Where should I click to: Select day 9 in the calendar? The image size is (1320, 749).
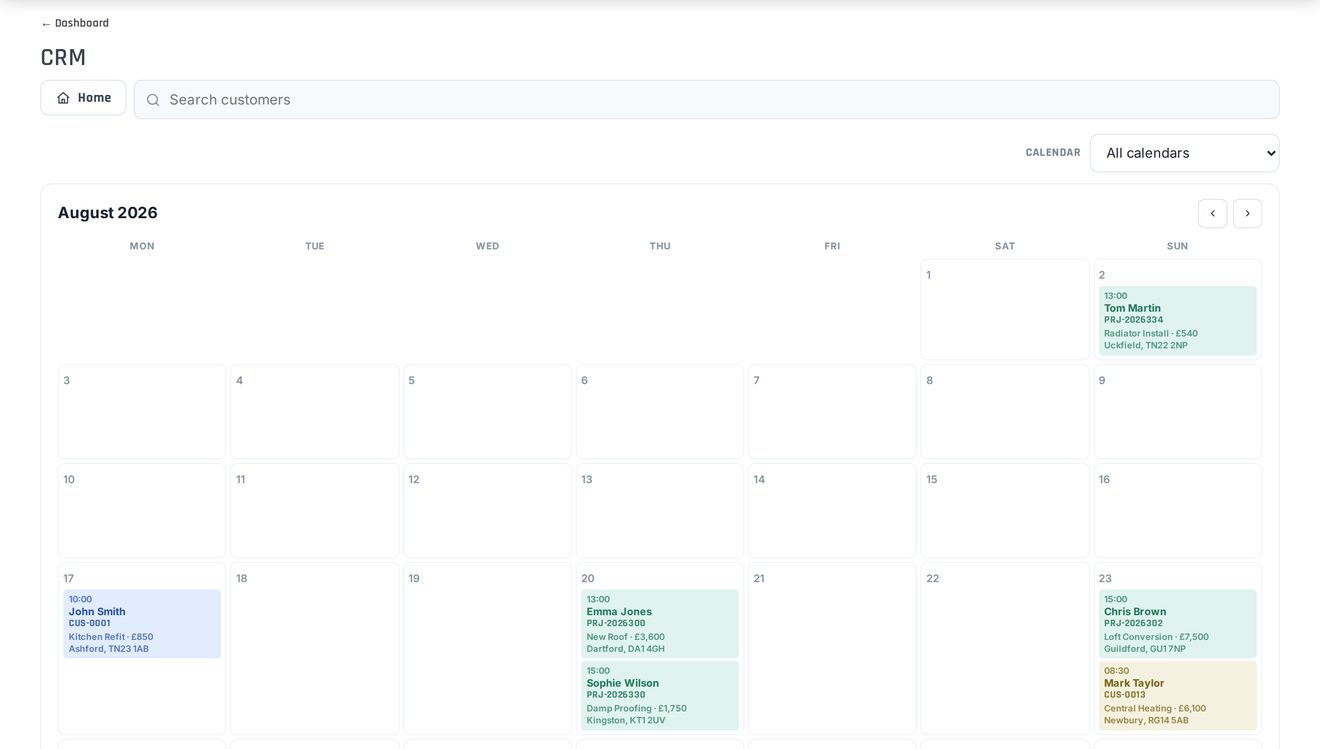click(1177, 412)
